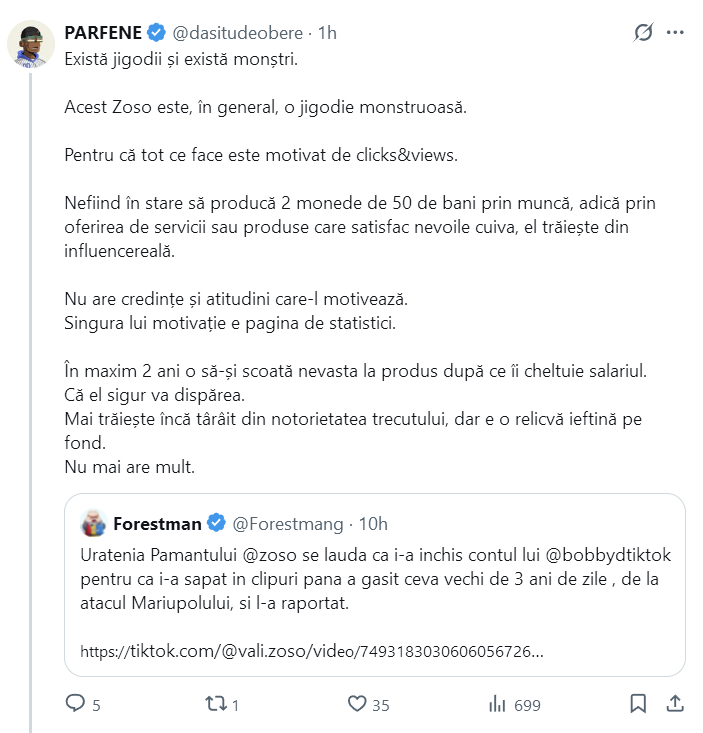Open the 1h post timestamp
Image resolution: width=703 pixels, height=733 pixels.
(x=327, y=33)
